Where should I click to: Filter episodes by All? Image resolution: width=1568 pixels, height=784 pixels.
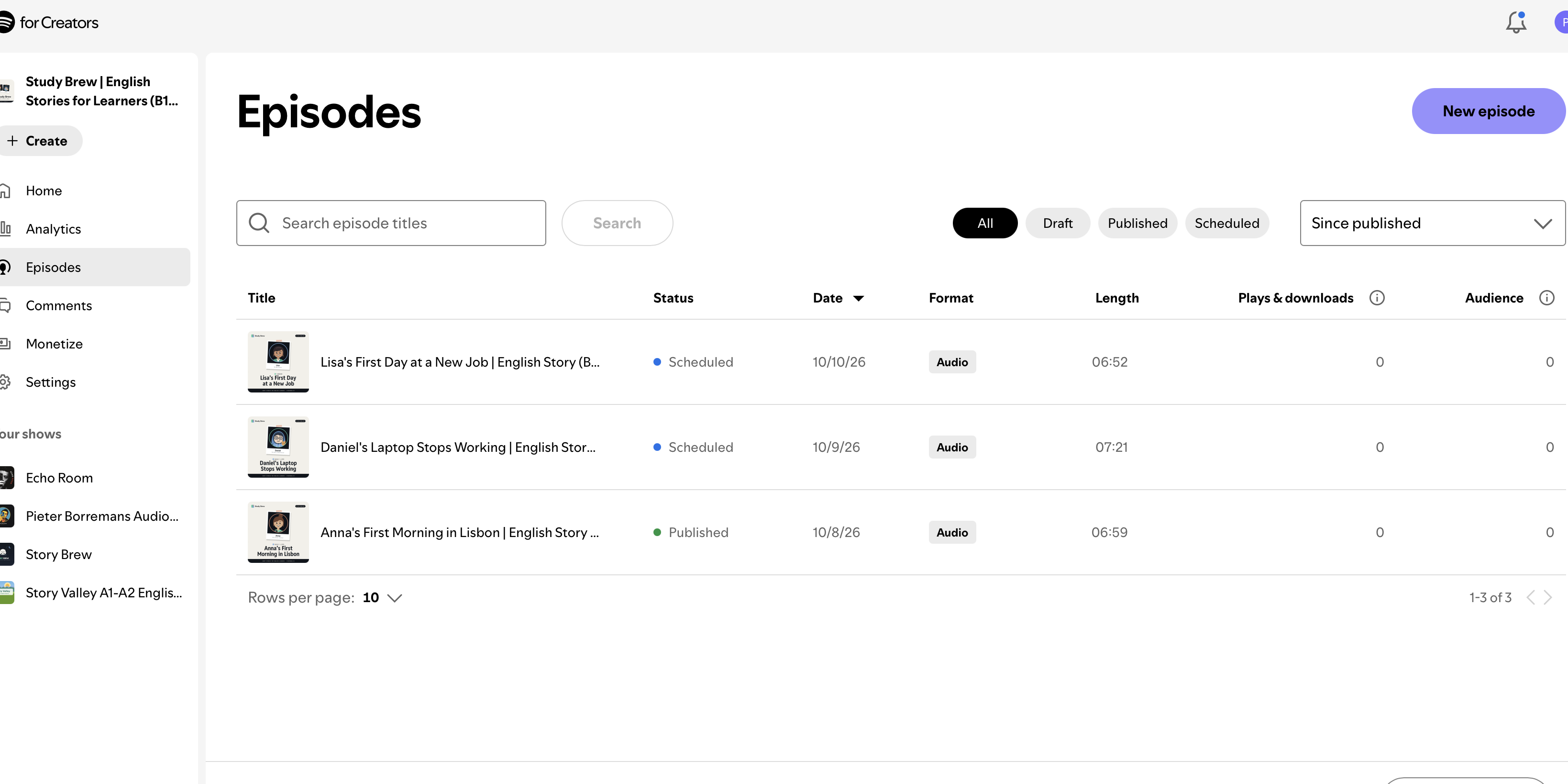pyautogui.click(x=985, y=223)
